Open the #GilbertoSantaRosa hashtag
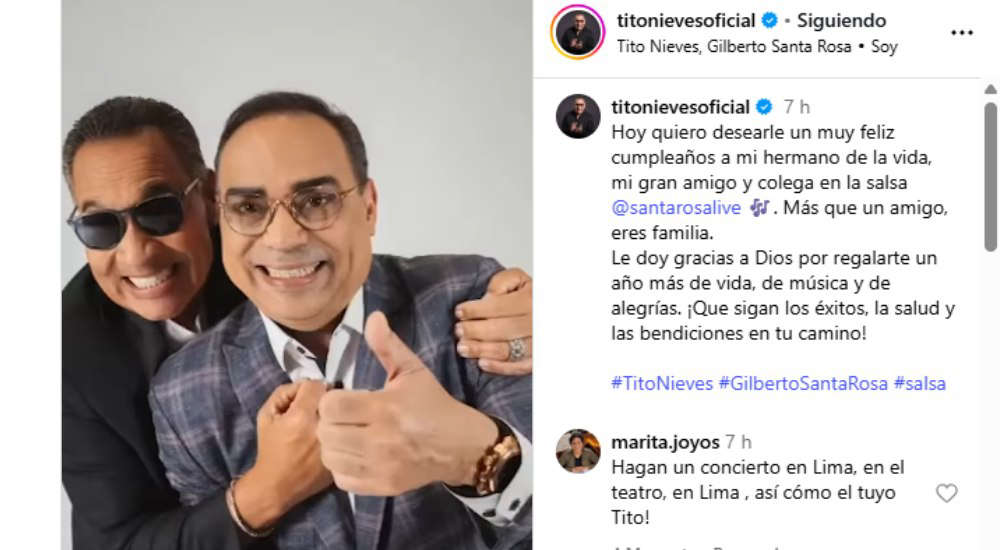Image resolution: width=1000 pixels, height=550 pixels. 803,383
